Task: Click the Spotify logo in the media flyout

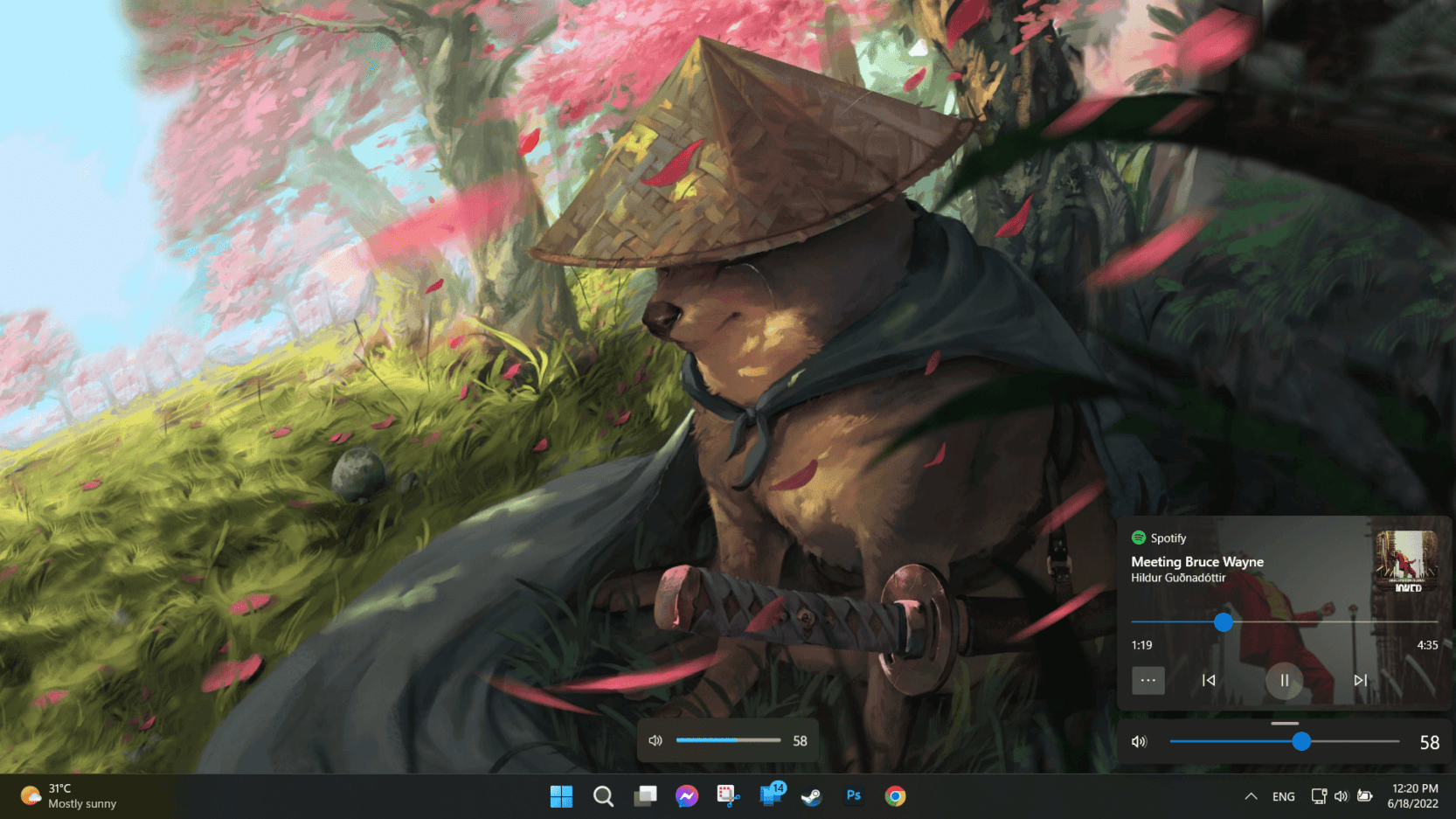Action: point(1138,538)
